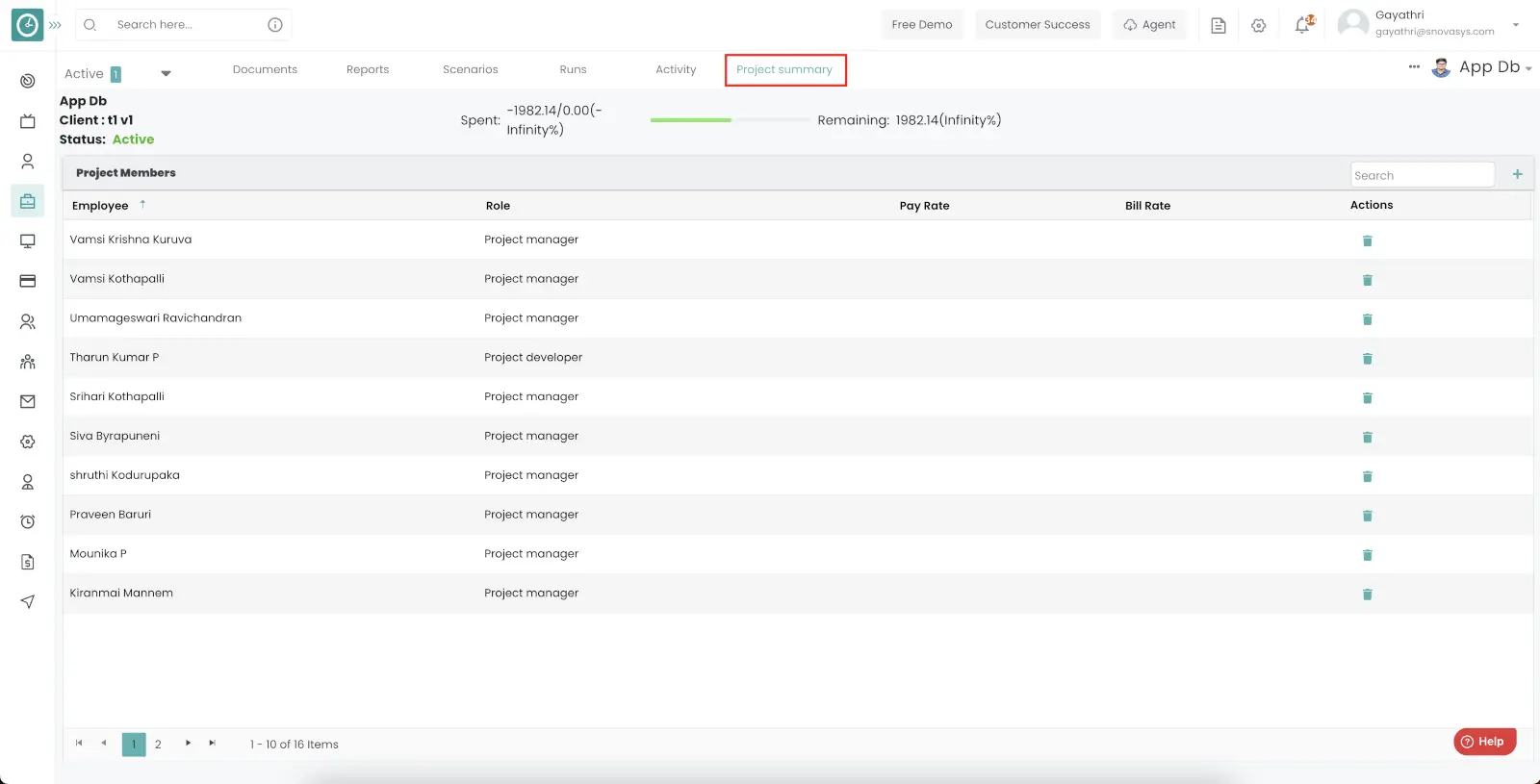Open the settings gear in top bar
The image size is (1540, 784).
(1258, 25)
